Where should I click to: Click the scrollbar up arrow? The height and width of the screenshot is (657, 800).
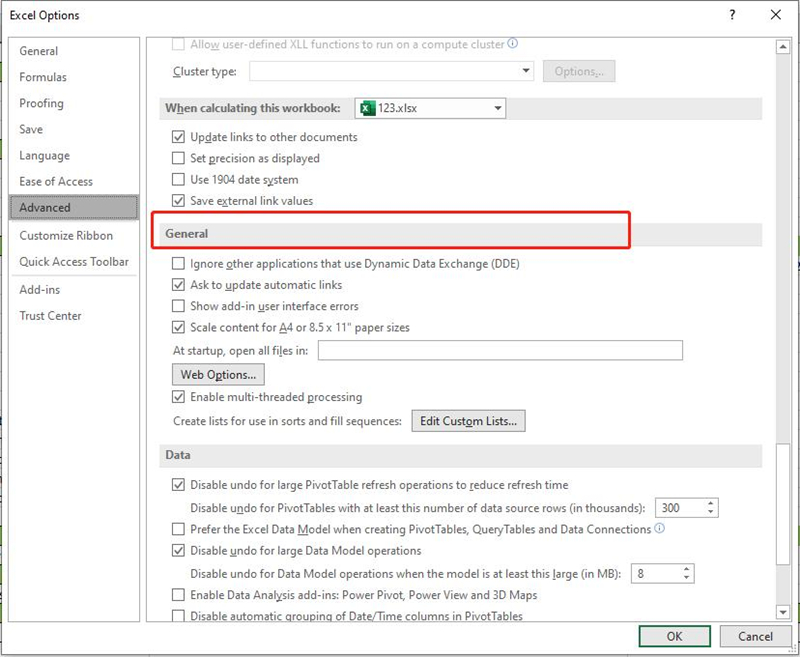(783, 46)
